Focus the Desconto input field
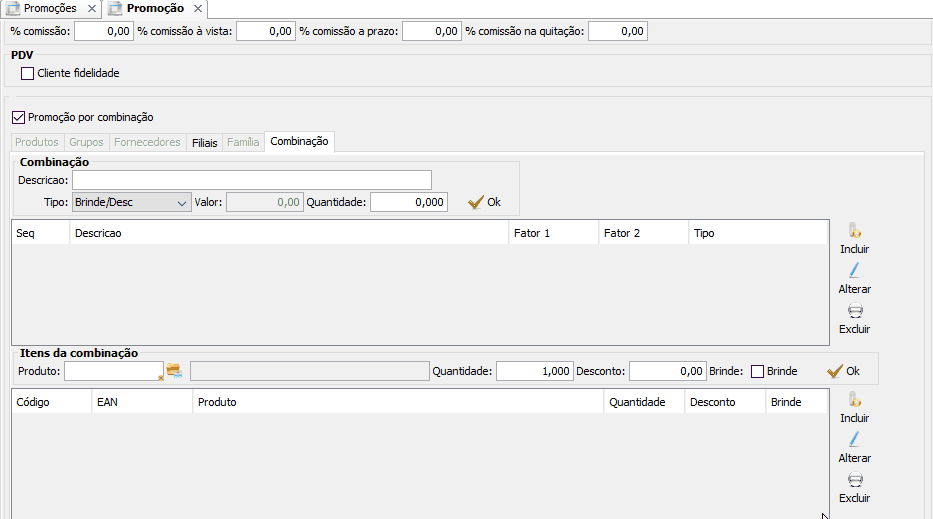Viewport: 933px width, 519px height. pyautogui.click(x=668, y=371)
